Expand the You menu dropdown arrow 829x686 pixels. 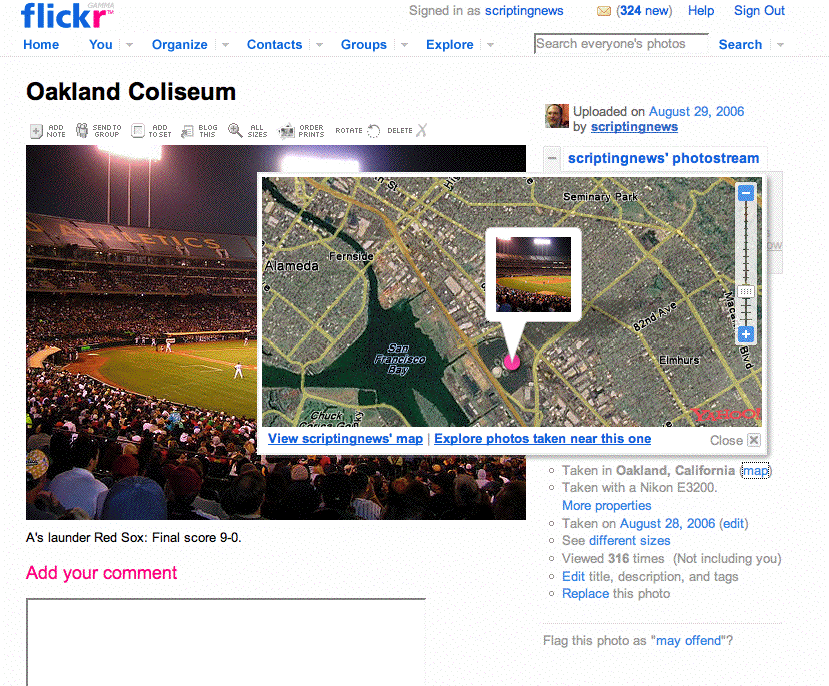click(x=130, y=45)
